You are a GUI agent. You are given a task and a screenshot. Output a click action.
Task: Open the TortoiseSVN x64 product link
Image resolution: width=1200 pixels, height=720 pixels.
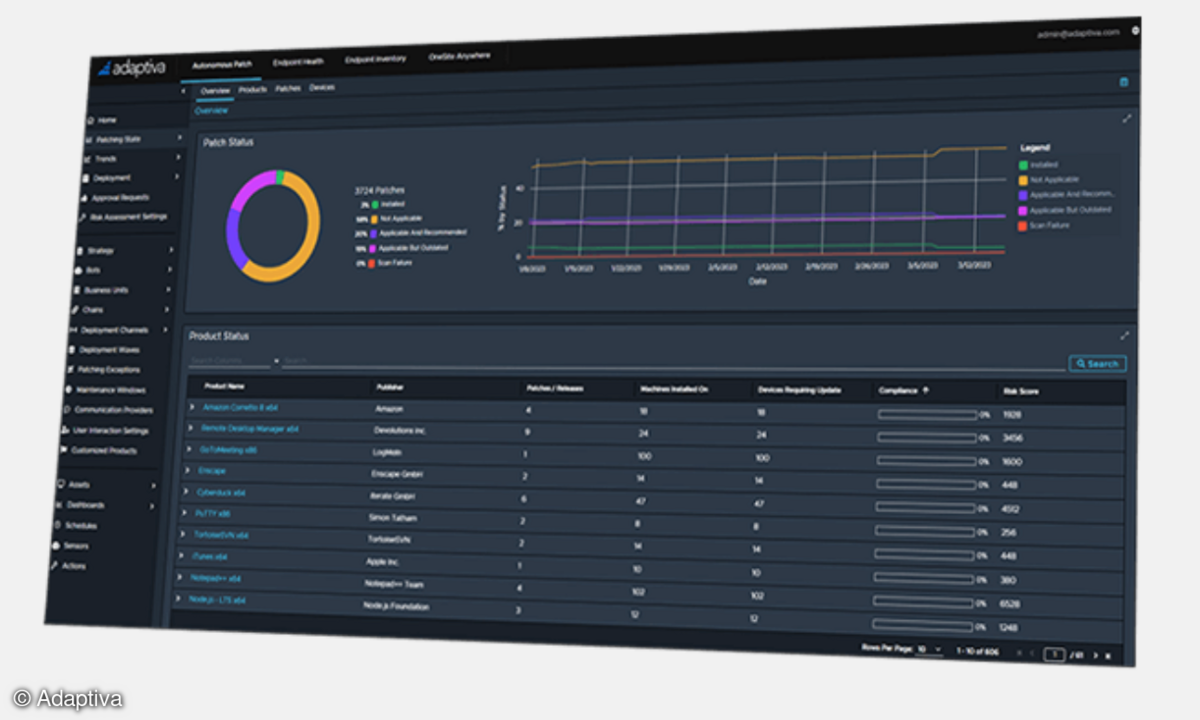(221, 536)
